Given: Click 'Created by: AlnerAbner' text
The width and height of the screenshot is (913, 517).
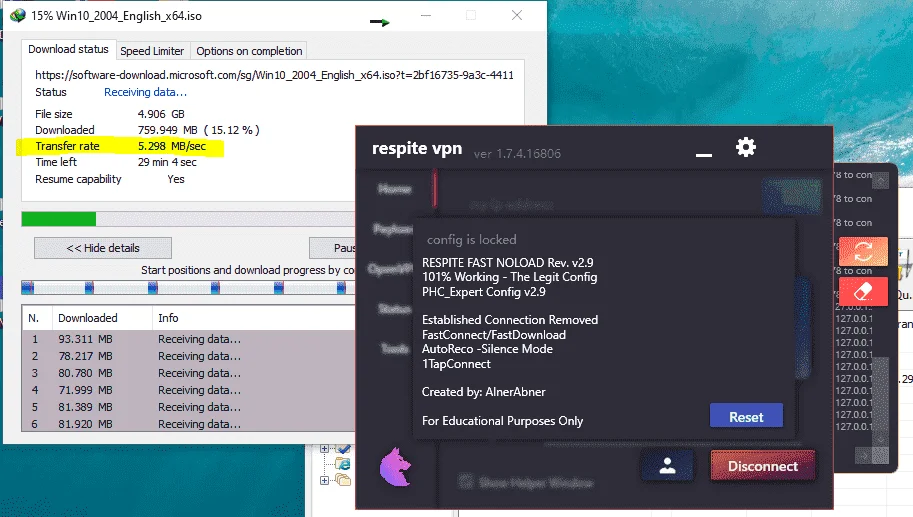Looking at the screenshot, I should [484, 392].
